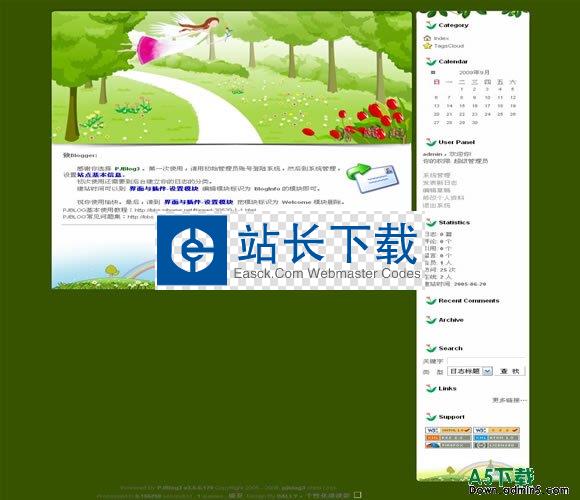Click the small square icon in the footer
Screen dimensions: 580x500
coord(357,494)
